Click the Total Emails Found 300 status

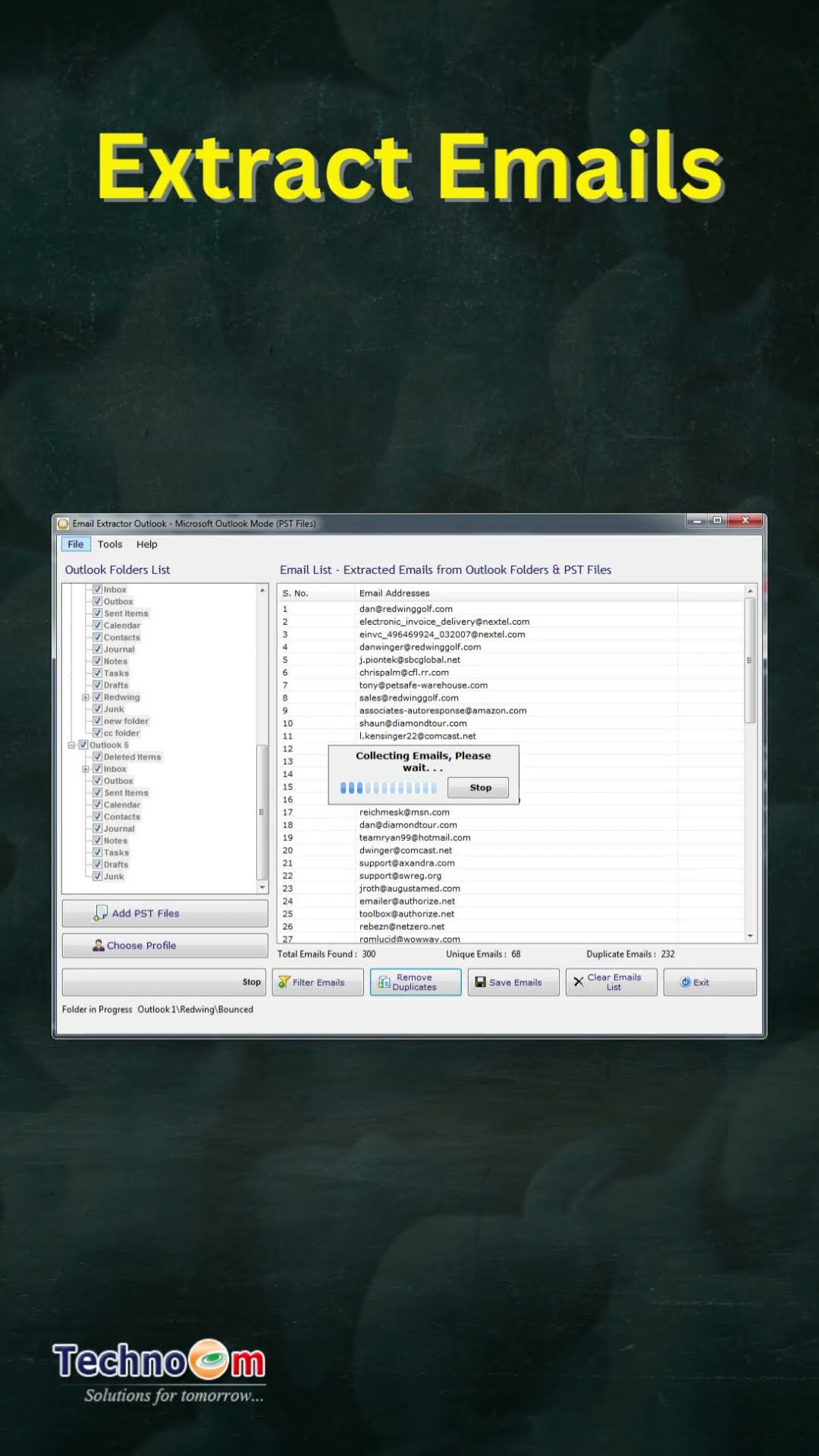[327, 954]
